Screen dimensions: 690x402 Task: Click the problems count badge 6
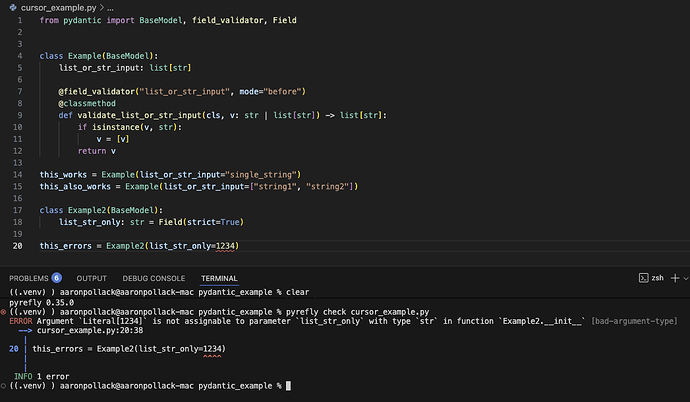(56, 278)
